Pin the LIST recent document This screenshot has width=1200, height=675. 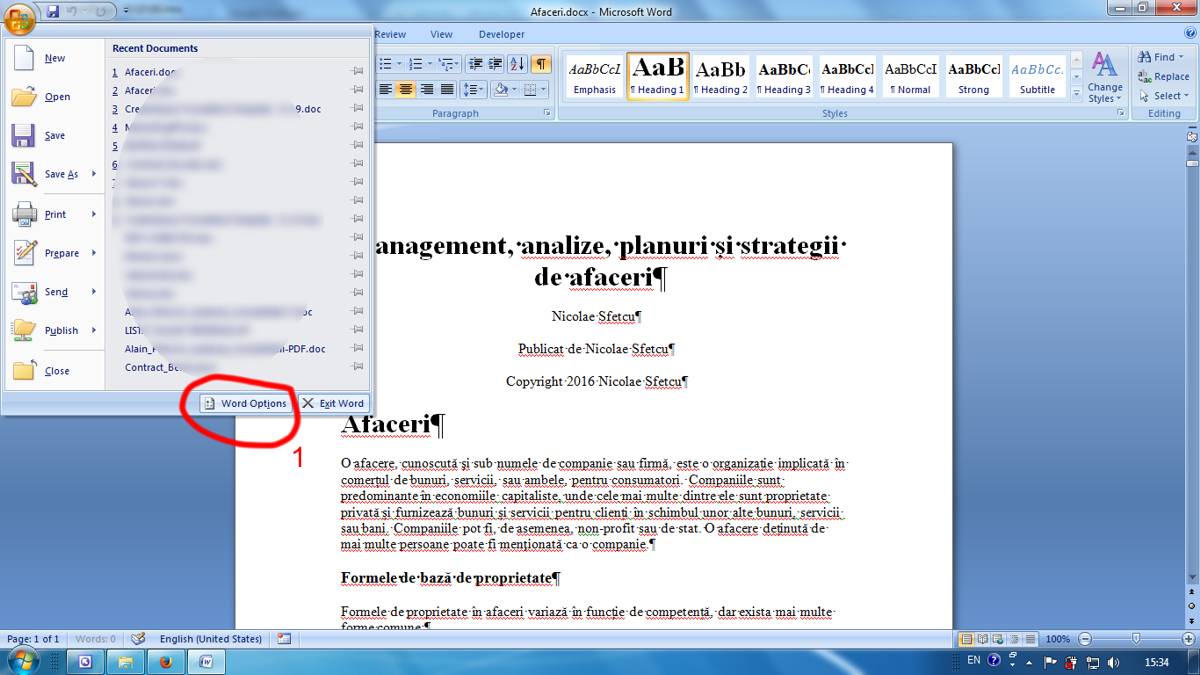(x=358, y=330)
